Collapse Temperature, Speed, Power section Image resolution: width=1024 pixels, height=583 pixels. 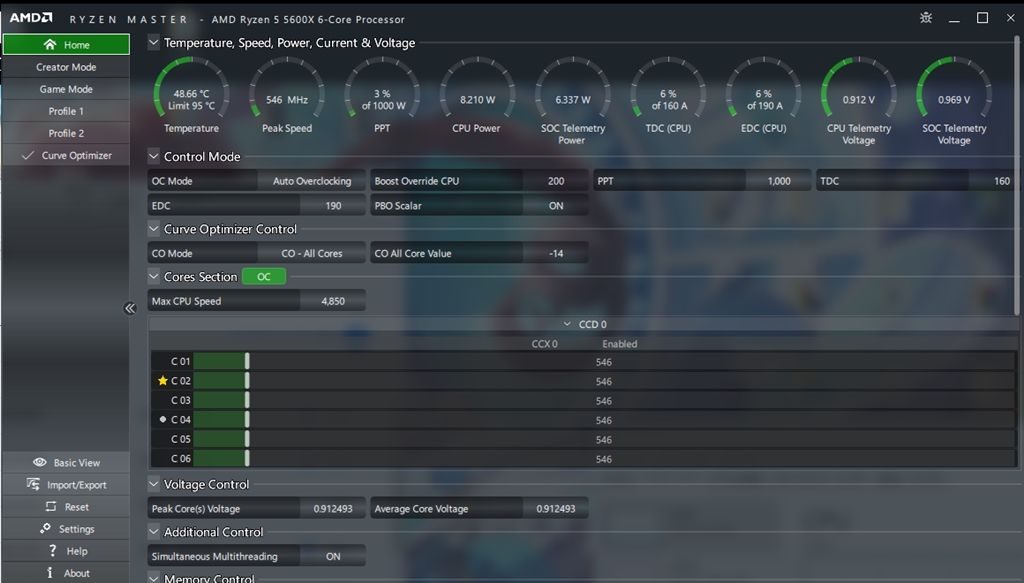[153, 42]
